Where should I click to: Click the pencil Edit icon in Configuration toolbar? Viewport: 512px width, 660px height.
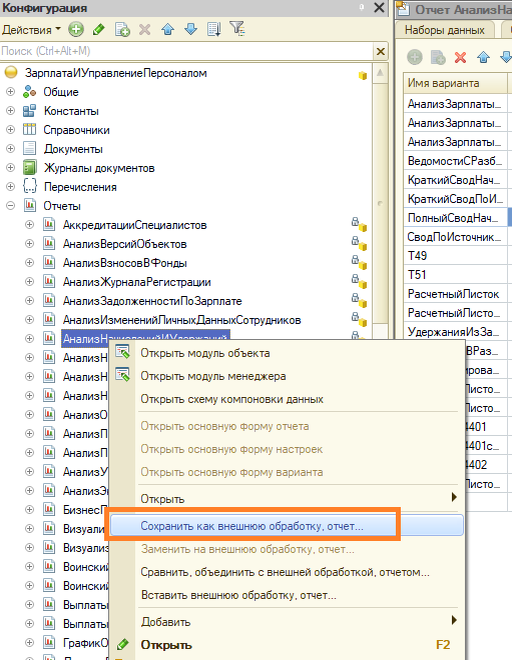[x=99, y=29]
